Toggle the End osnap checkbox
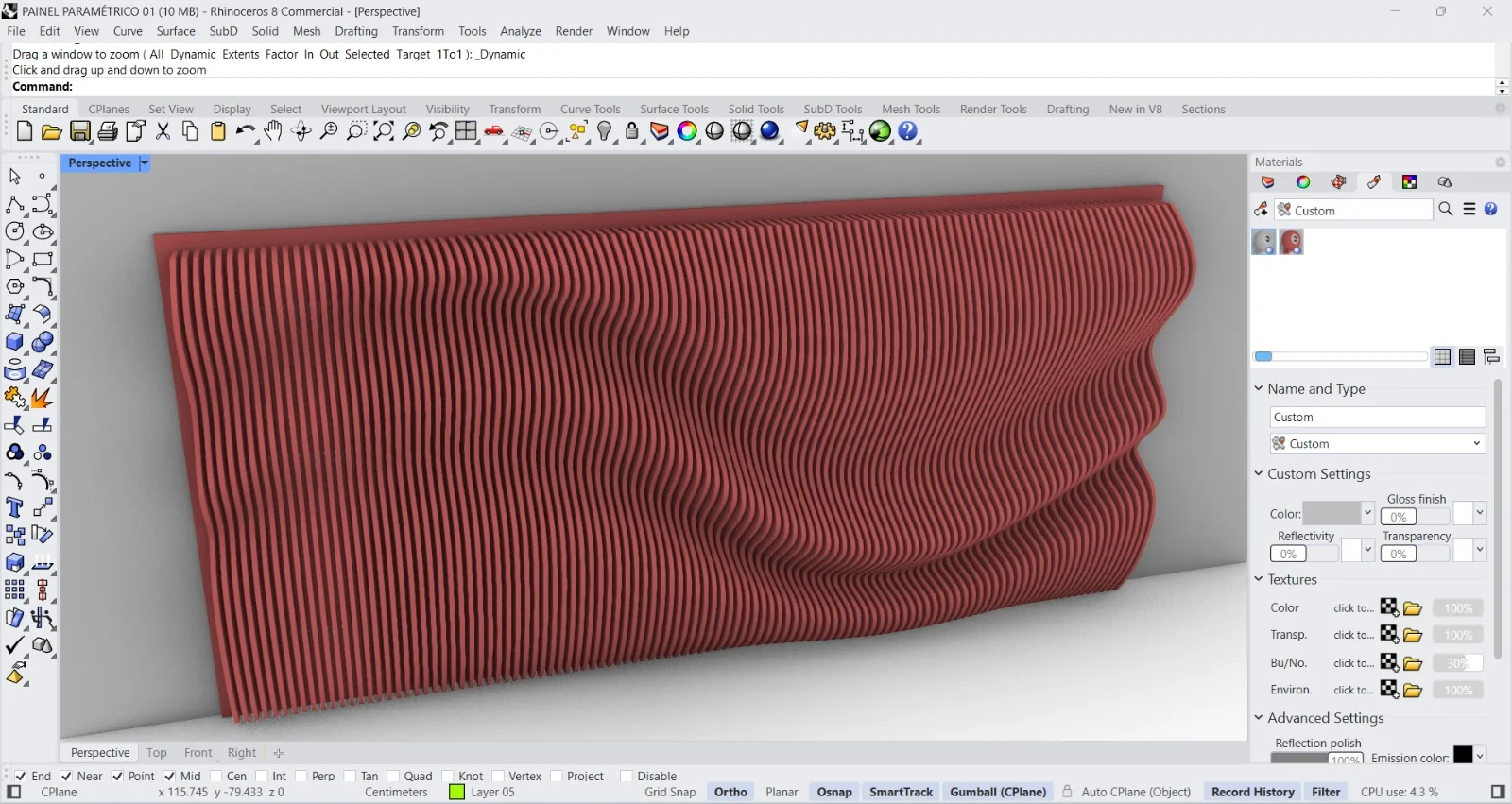 click(x=21, y=777)
